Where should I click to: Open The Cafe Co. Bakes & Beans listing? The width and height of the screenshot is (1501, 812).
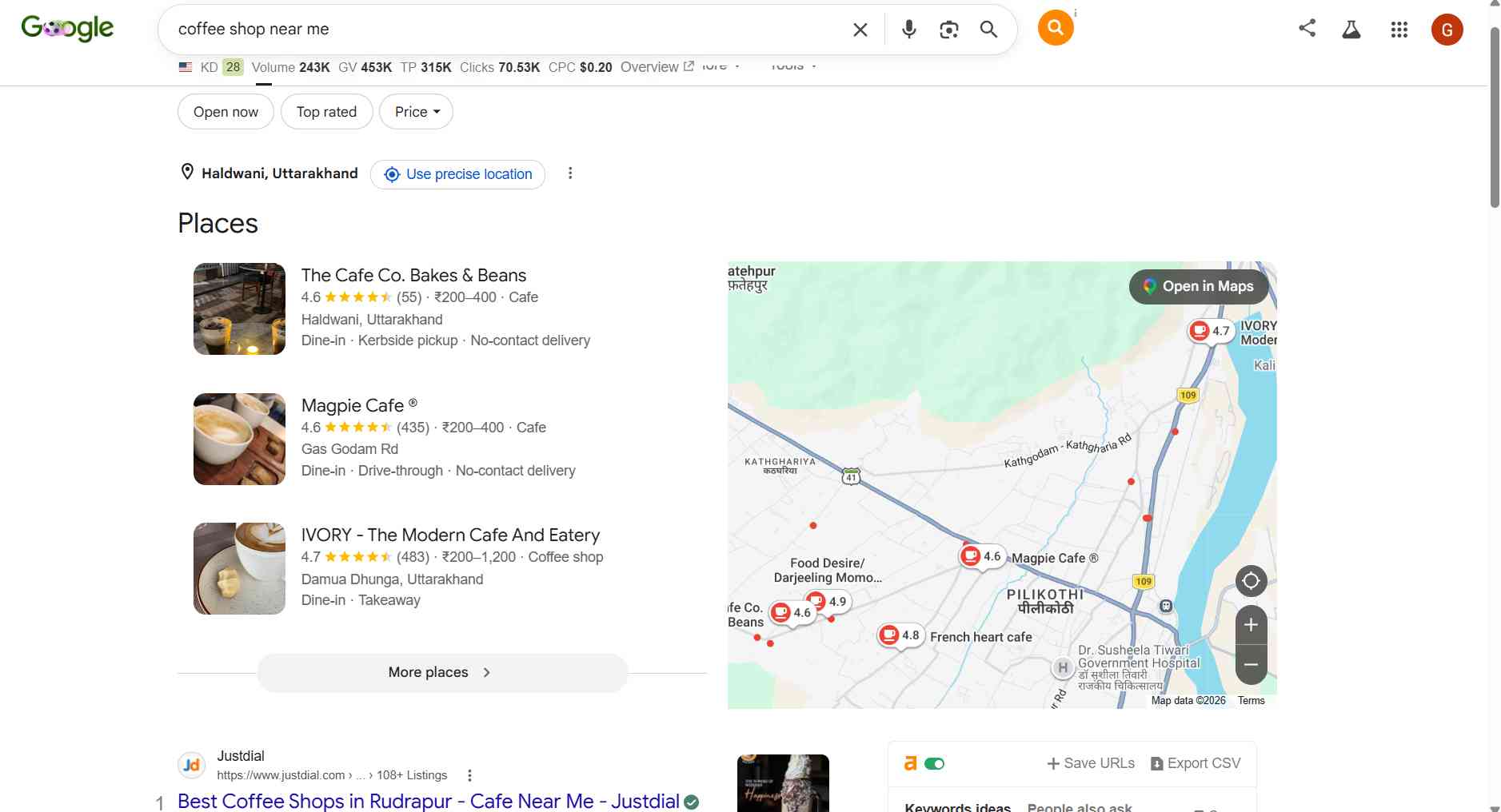click(x=413, y=275)
